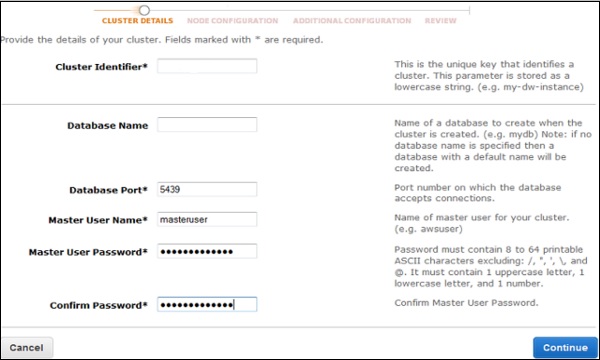Continue to the next wizard page
600x360 pixels.
point(565,347)
